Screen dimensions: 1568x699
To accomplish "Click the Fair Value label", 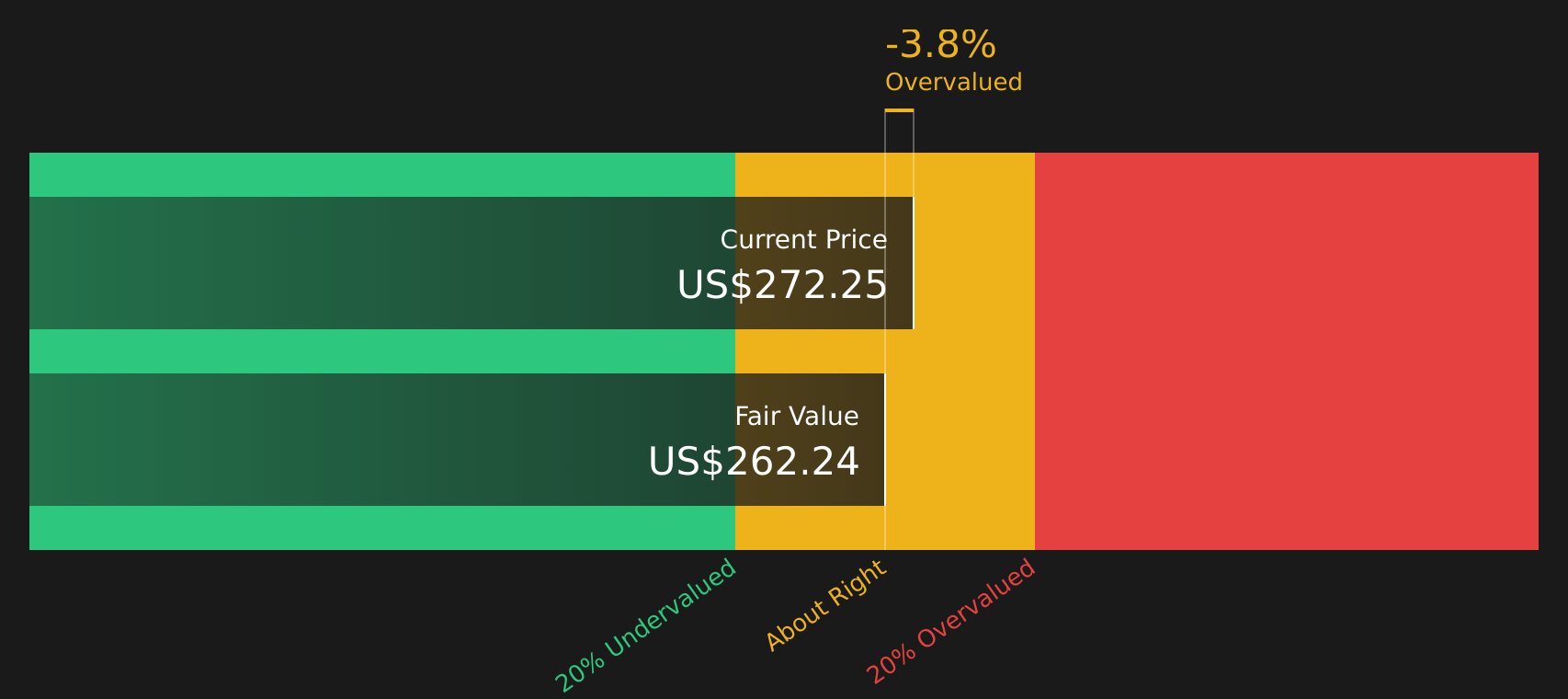I will pyautogui.click(x=797, y=417).
